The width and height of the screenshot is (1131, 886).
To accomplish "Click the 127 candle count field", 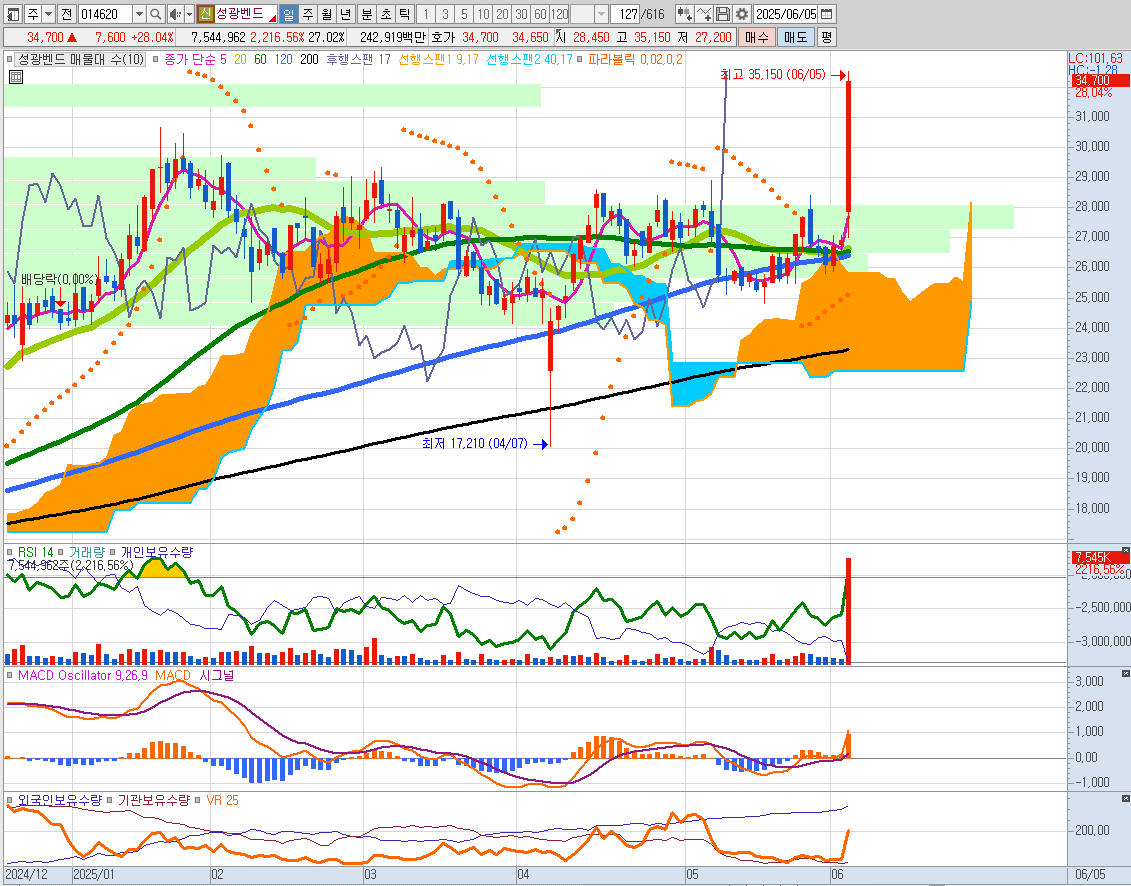I will pos(626,14).
